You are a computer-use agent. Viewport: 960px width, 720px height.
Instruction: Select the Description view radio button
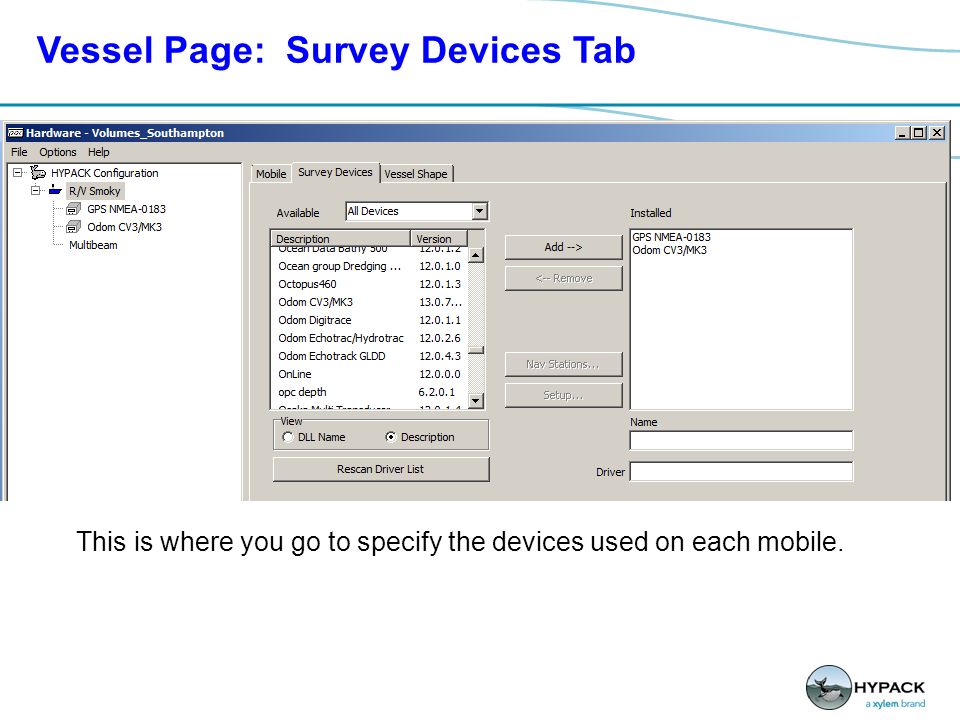pyautogui.click(x=391, y=437)
